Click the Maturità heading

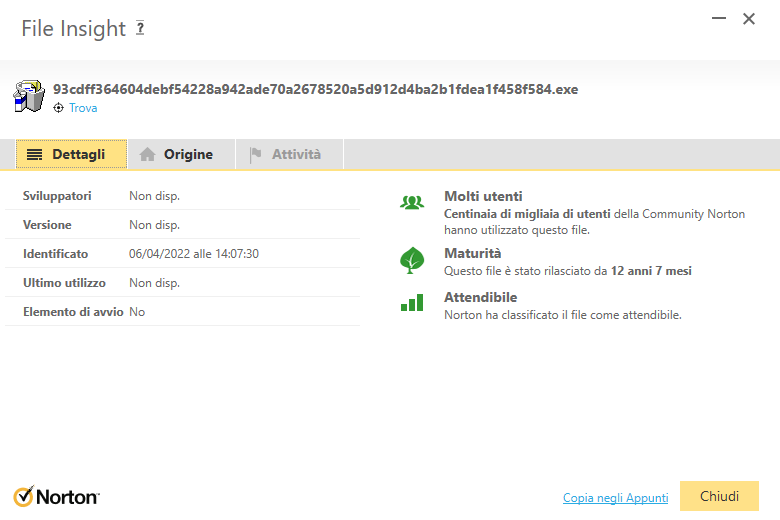[473, 253]
